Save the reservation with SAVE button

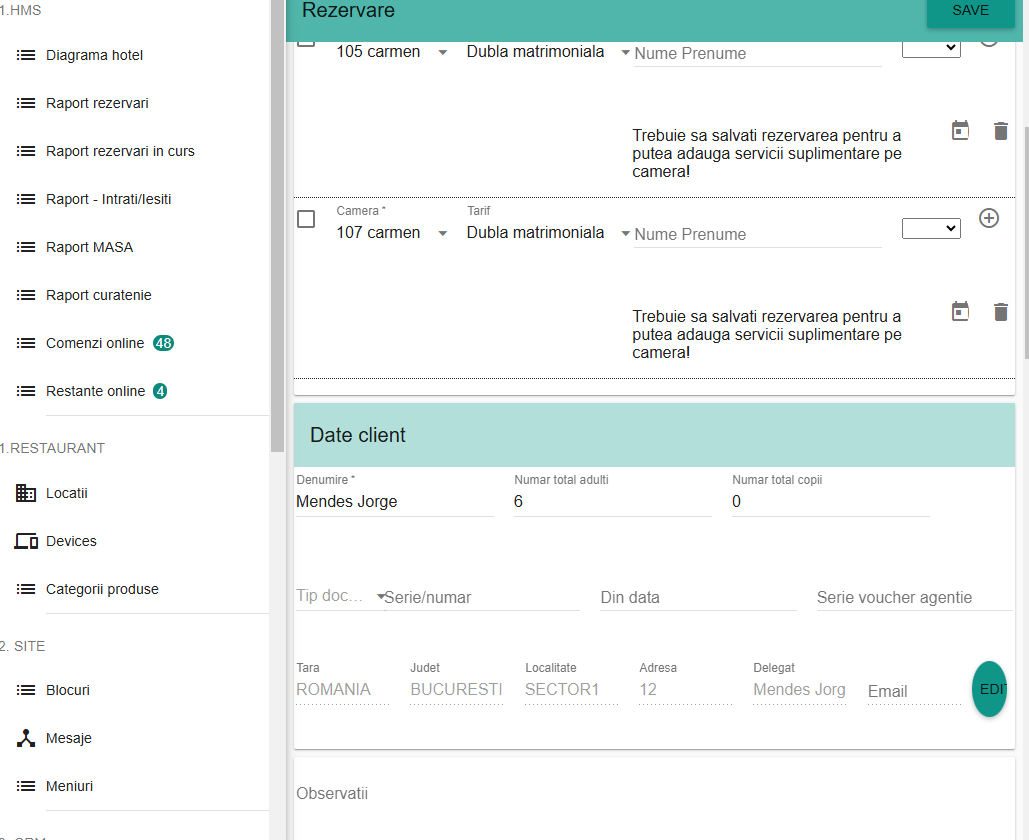pyautogui.click(x=971, y=11)
